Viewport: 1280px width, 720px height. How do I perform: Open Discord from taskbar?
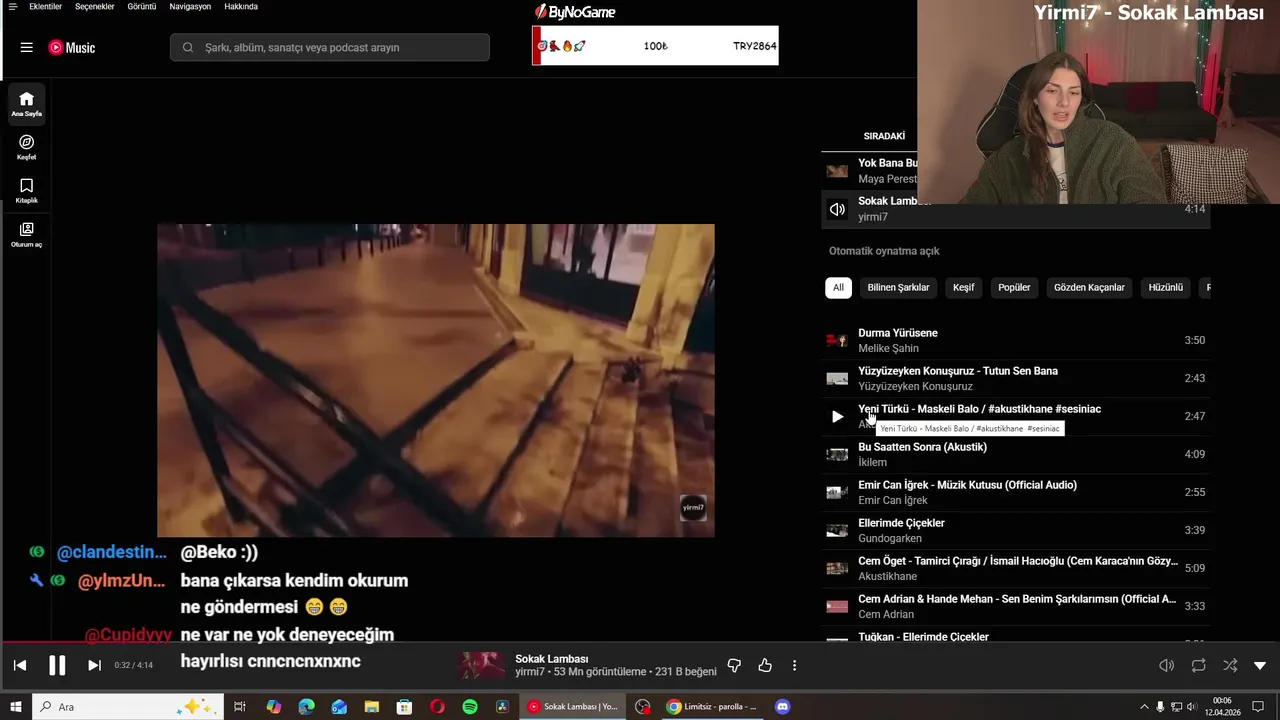783,706
